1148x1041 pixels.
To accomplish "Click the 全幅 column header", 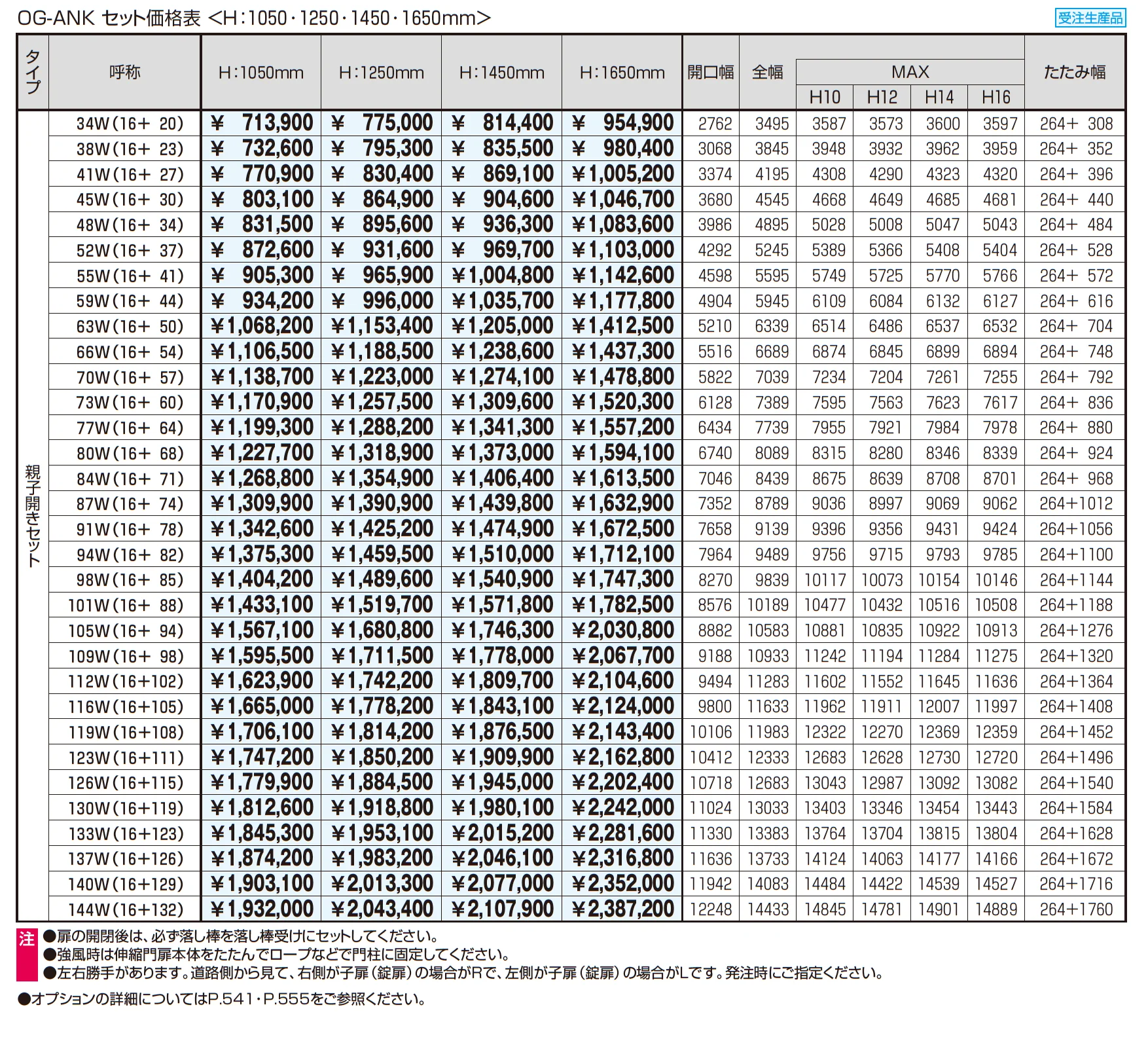I will (x=768, y=72).
